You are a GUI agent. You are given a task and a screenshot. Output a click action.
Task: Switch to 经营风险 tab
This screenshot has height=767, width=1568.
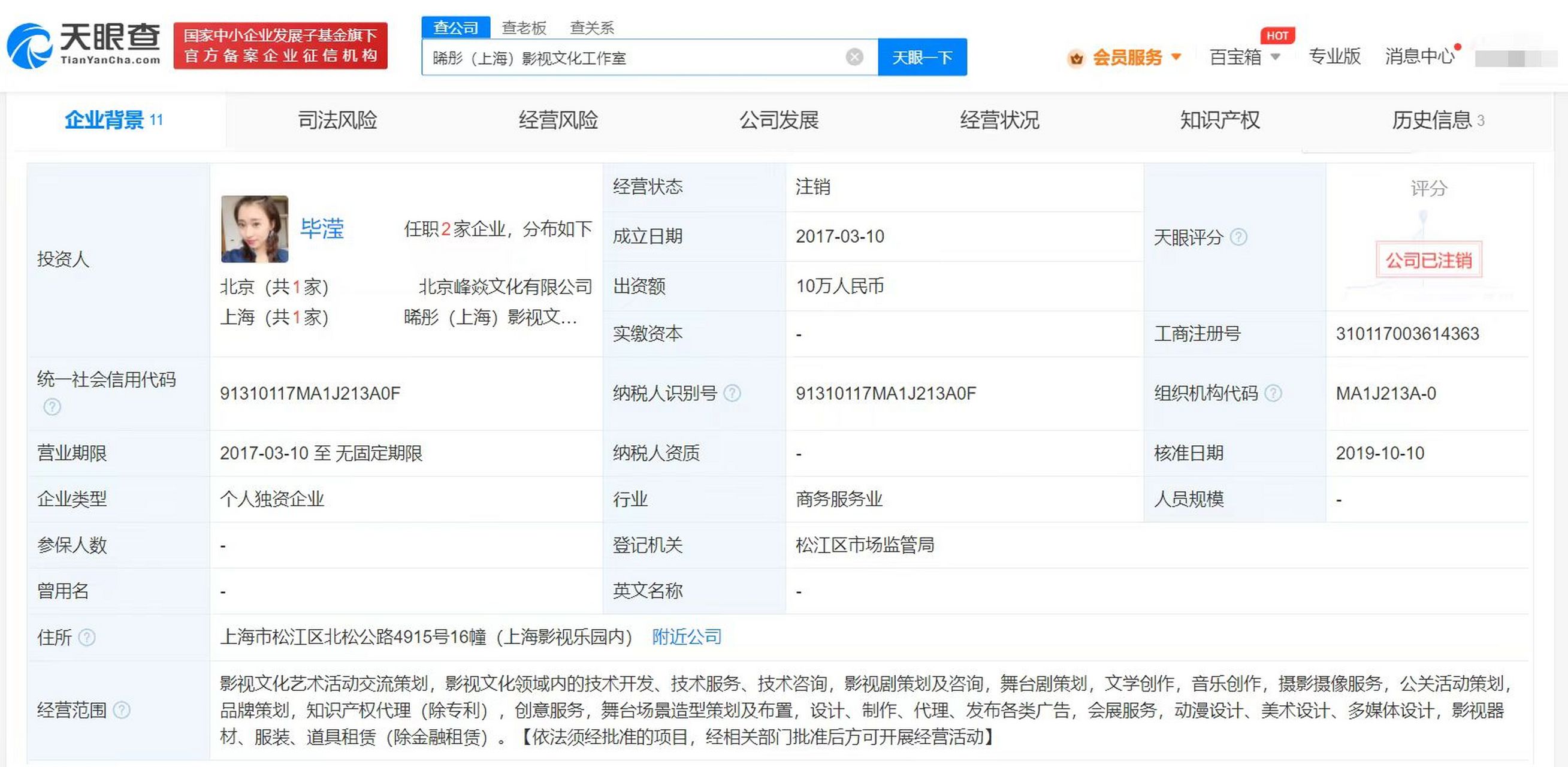click(x=558, y=120)
